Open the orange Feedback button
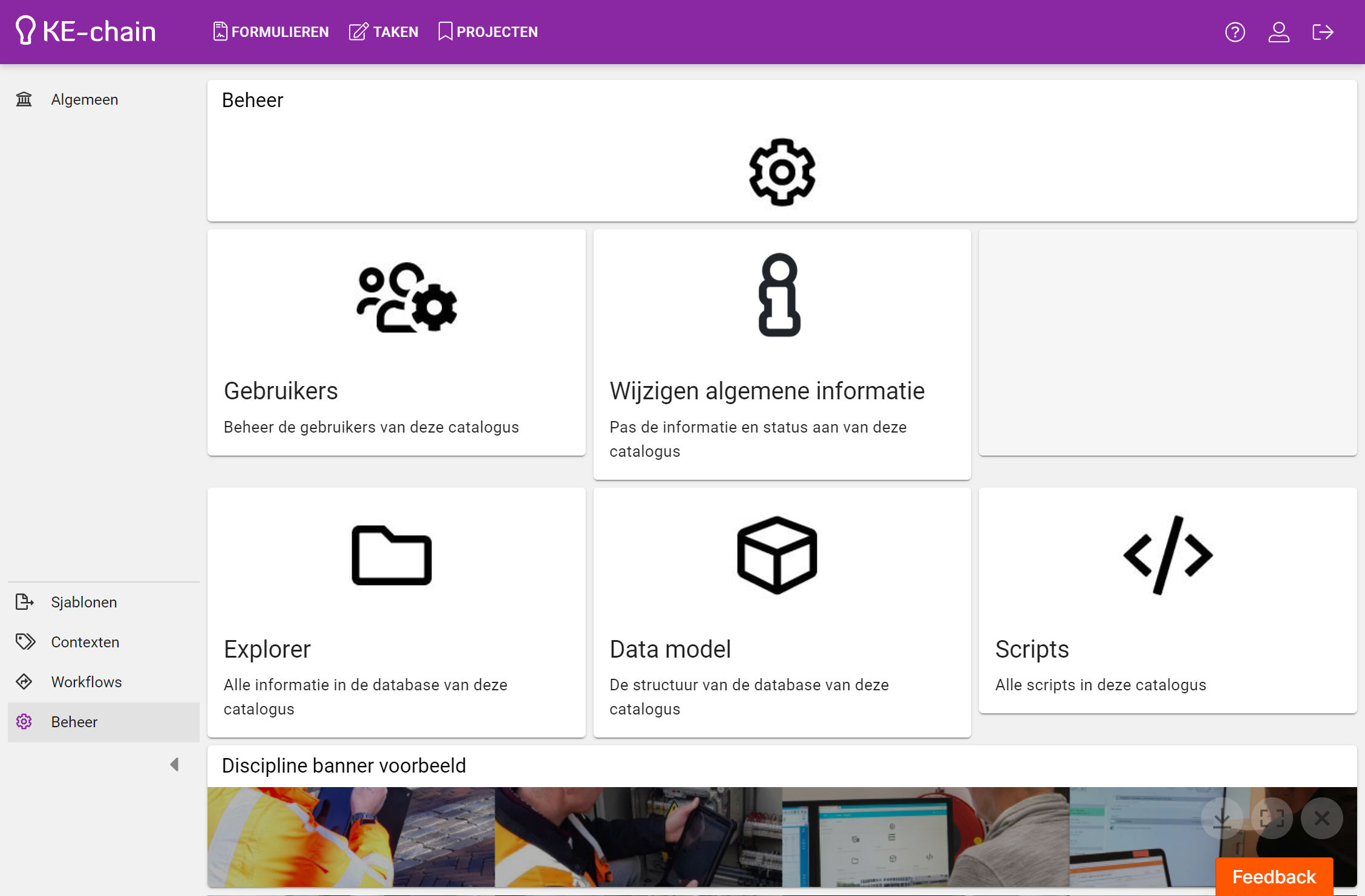Viewport: 1365px width, 896px height. click(x=1274, y=877)
